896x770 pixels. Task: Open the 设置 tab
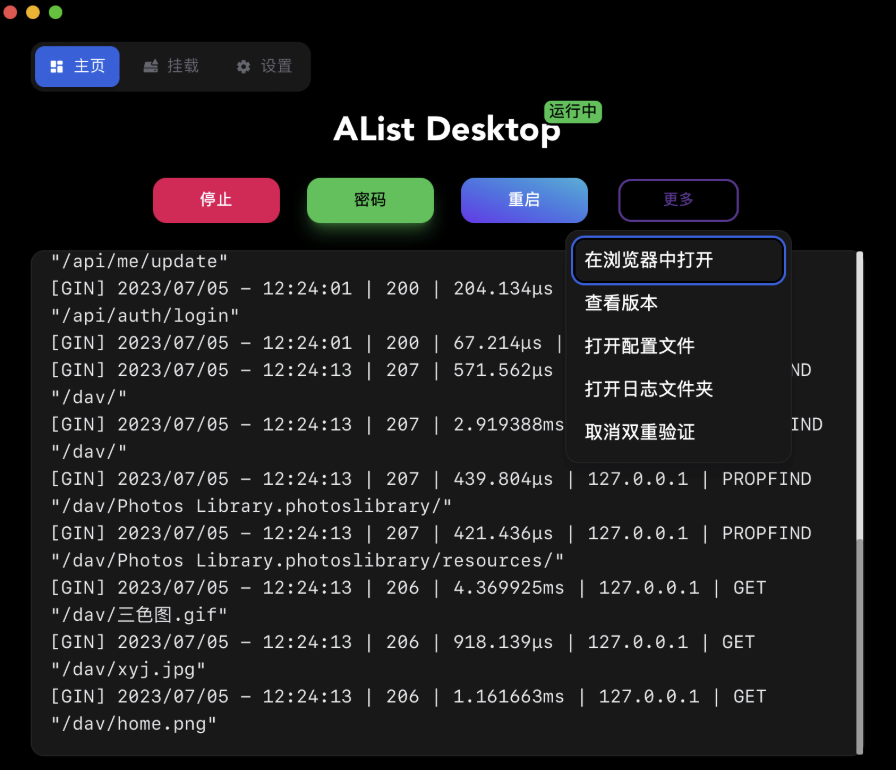(x=264, y=66)
